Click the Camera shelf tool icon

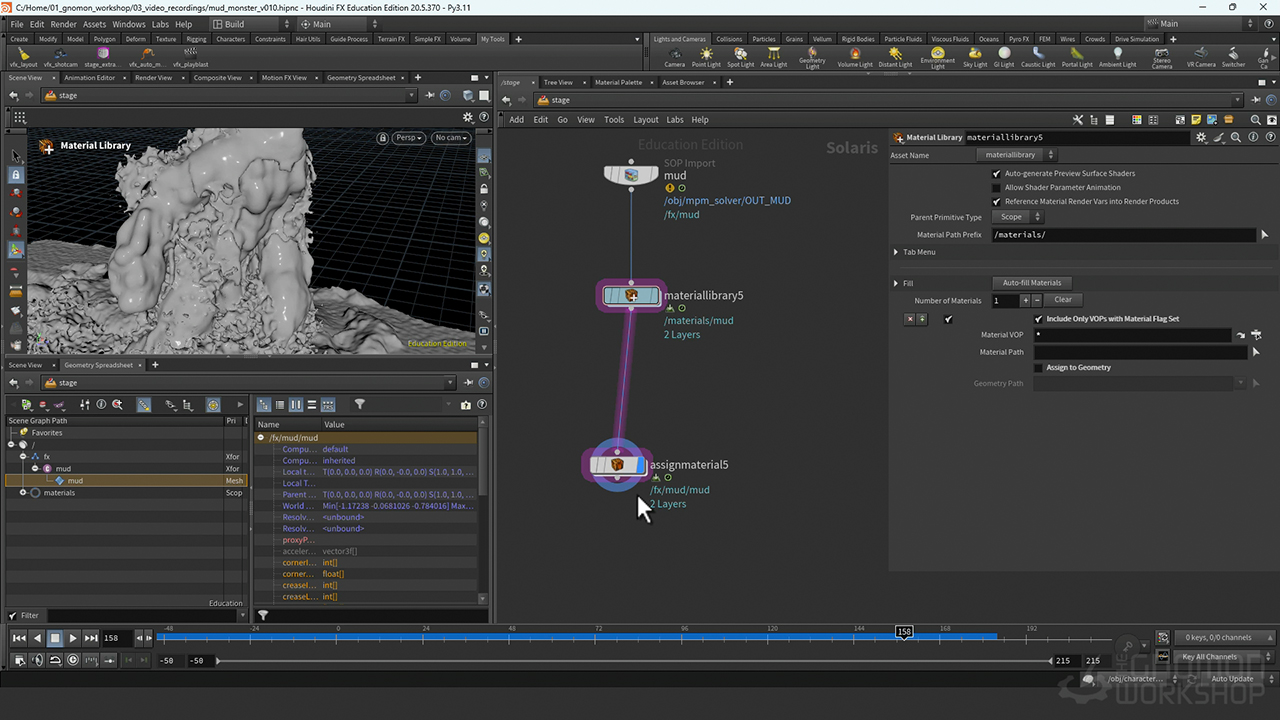[x=675, y=54]
